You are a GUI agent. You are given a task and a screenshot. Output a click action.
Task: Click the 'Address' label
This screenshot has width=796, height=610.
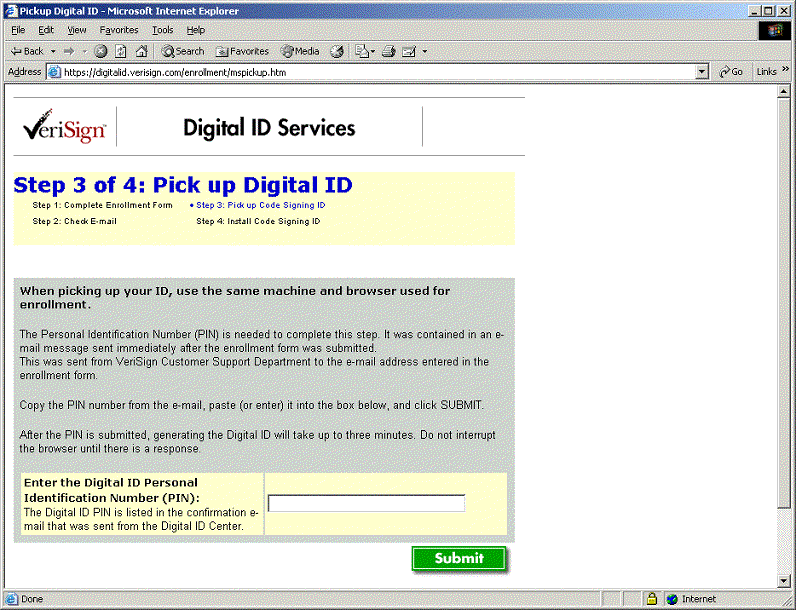coord(24,72)
